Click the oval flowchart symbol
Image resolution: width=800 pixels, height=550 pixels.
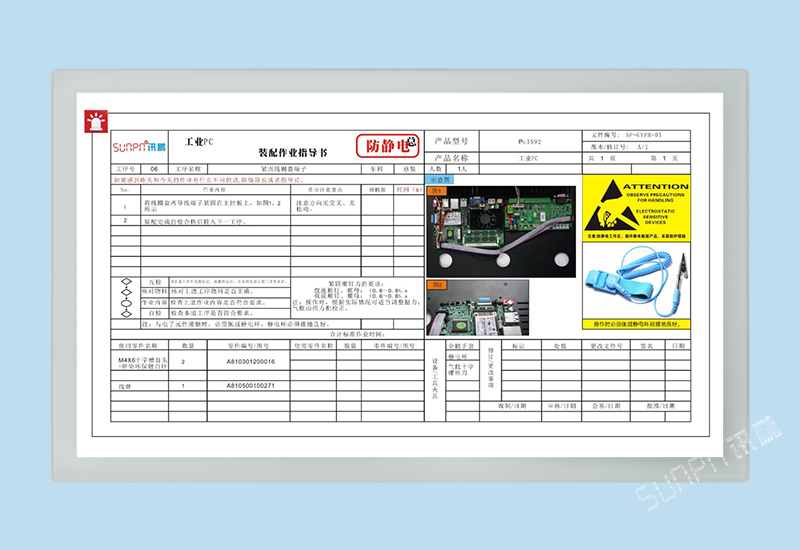(x=126, y=303)
